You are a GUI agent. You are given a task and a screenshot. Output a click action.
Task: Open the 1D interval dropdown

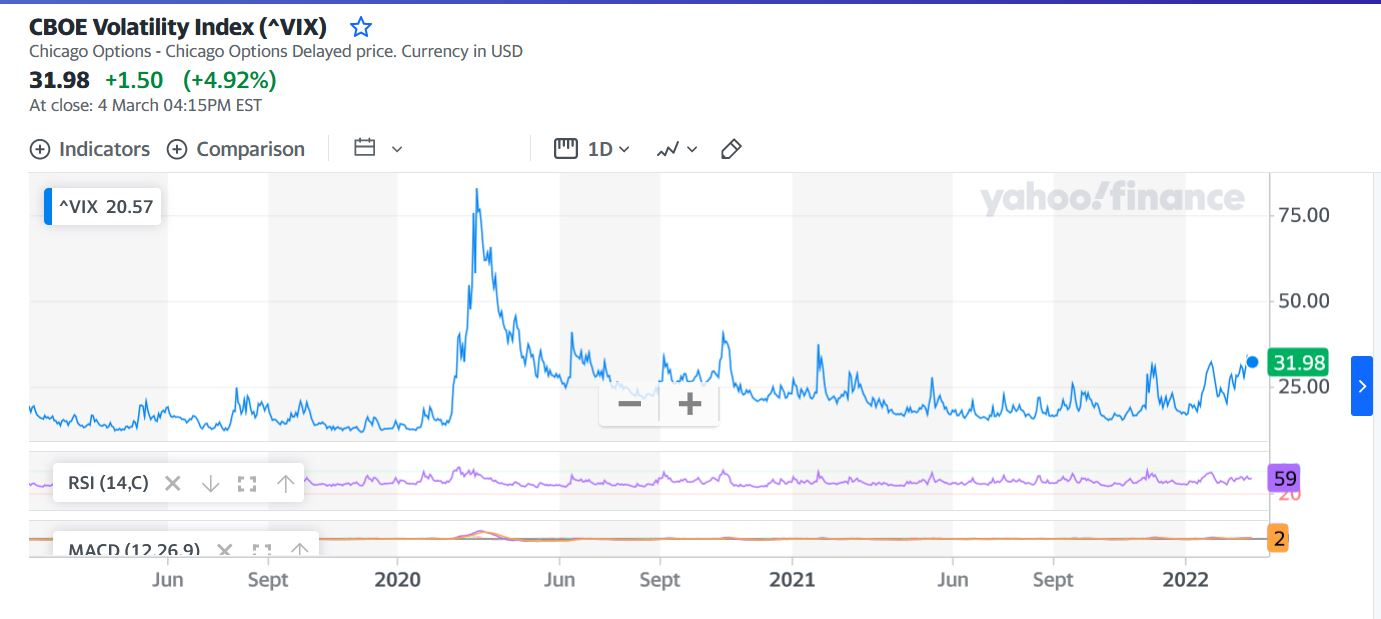pos(608,149)
